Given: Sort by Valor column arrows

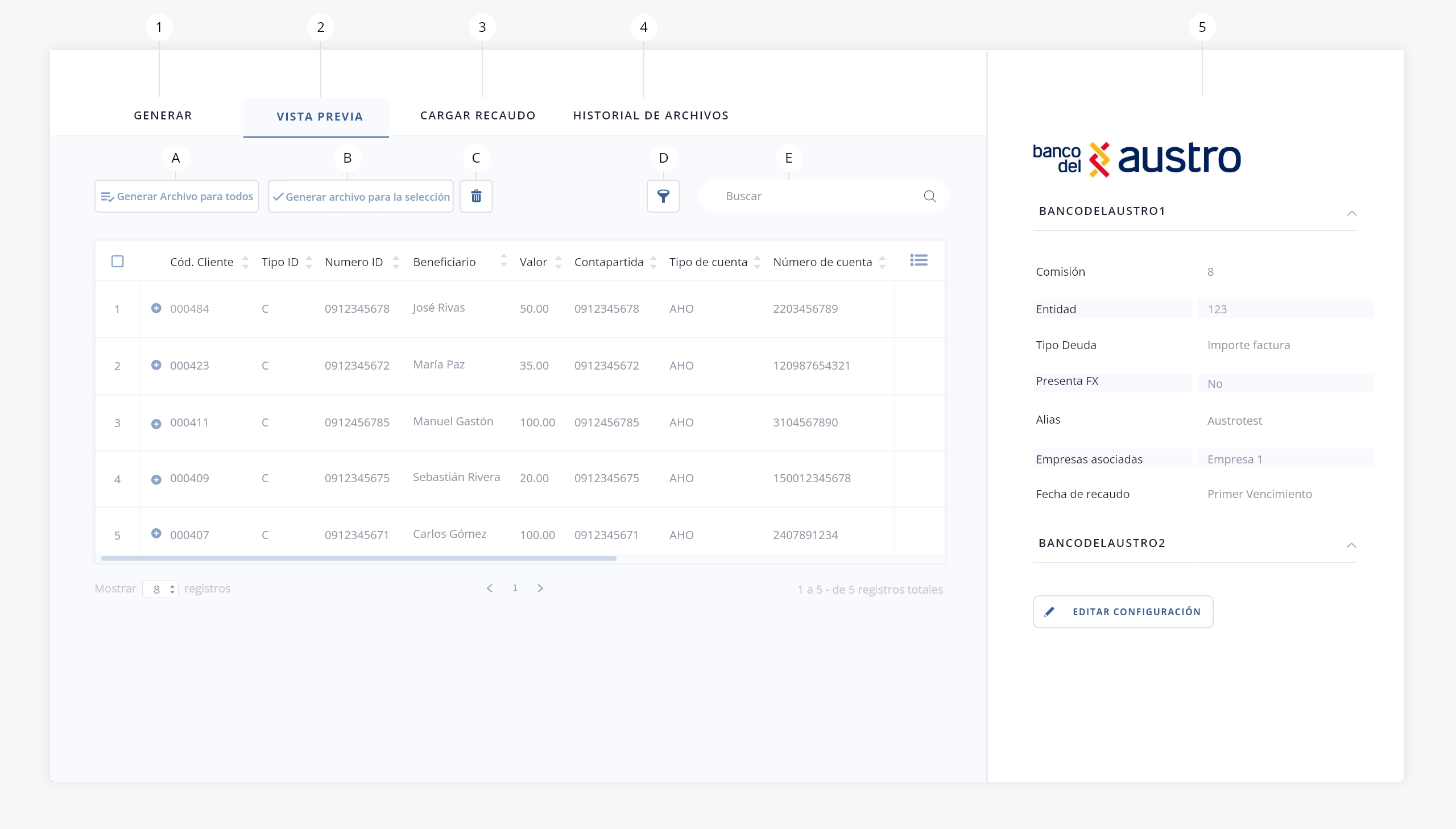Looking at the screenshot, I should 559,262.
